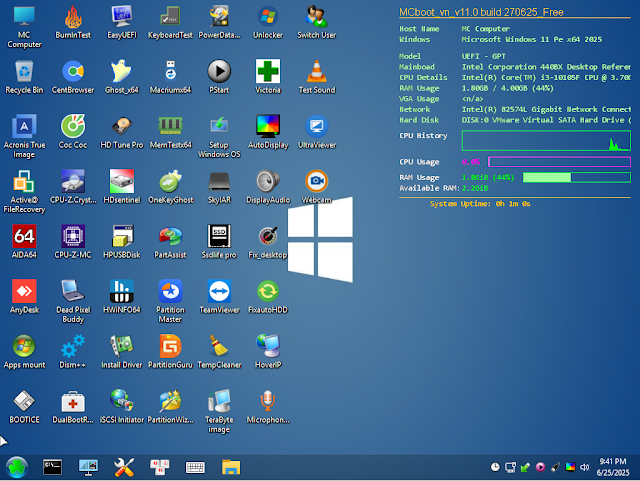The height and width of the screenshot is (481, 640).
Task: Select the HD Tune Pro icon
Action: (122, 131)
